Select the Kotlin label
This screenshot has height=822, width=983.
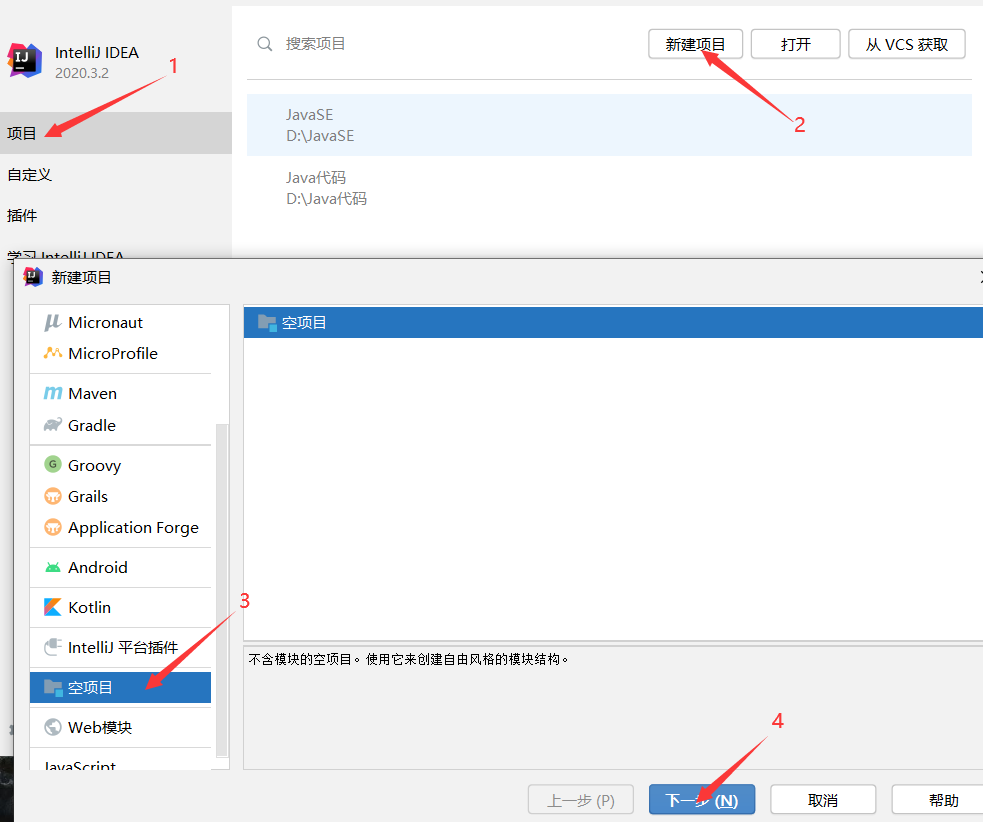(89, 607)
